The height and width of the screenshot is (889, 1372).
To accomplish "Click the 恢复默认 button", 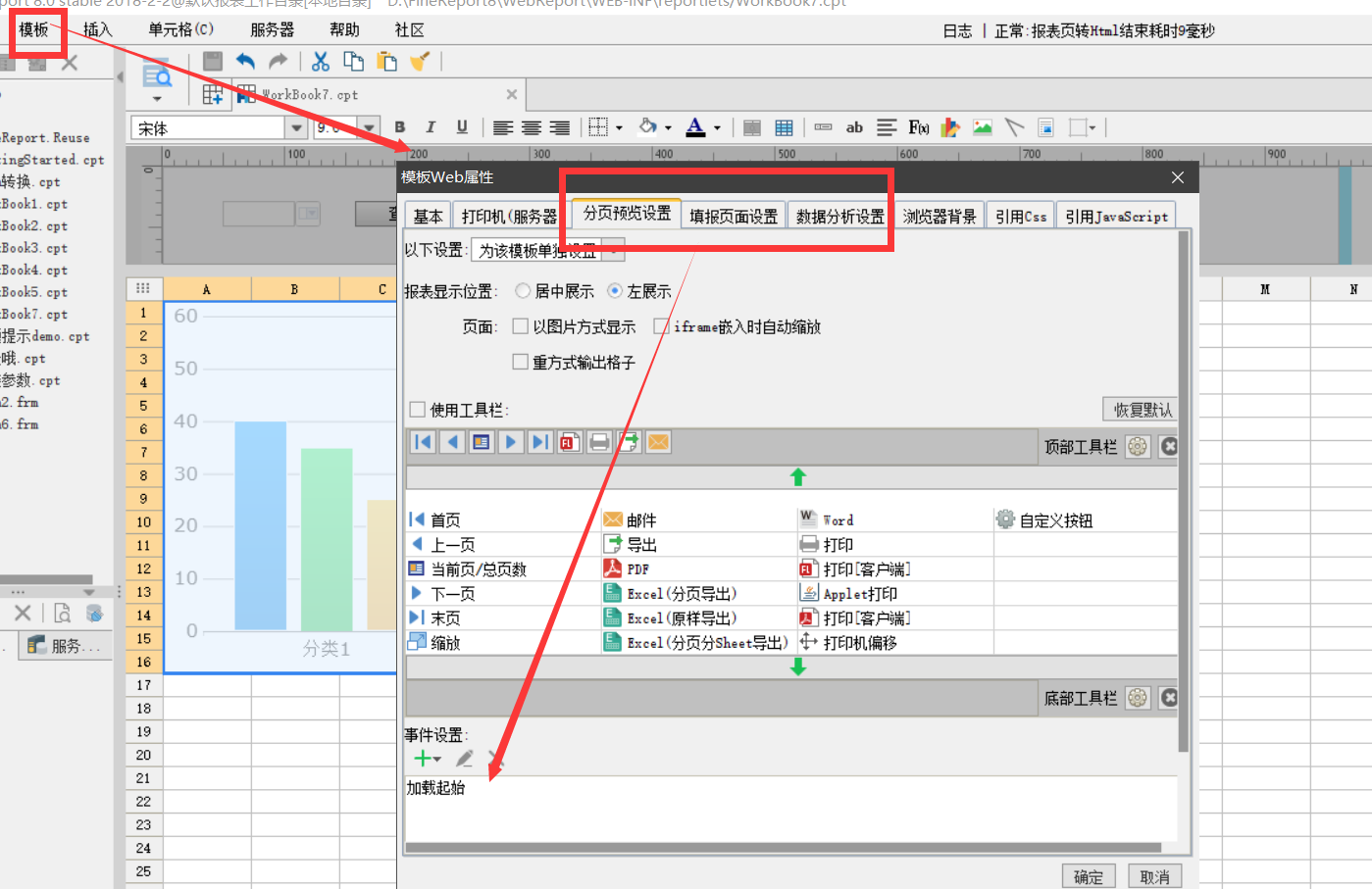I will (x=1142, y=410).
